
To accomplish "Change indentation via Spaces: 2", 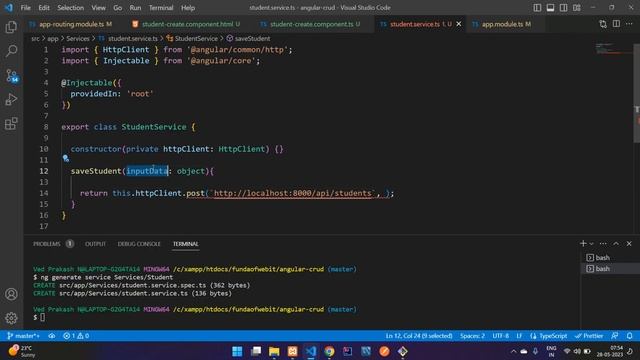I will 472,336.
